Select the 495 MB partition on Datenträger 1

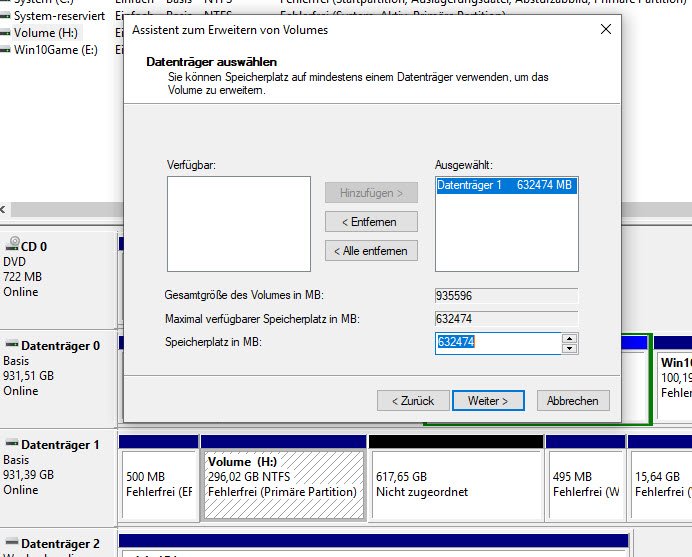pyautogui.click(x=586, y=478)
